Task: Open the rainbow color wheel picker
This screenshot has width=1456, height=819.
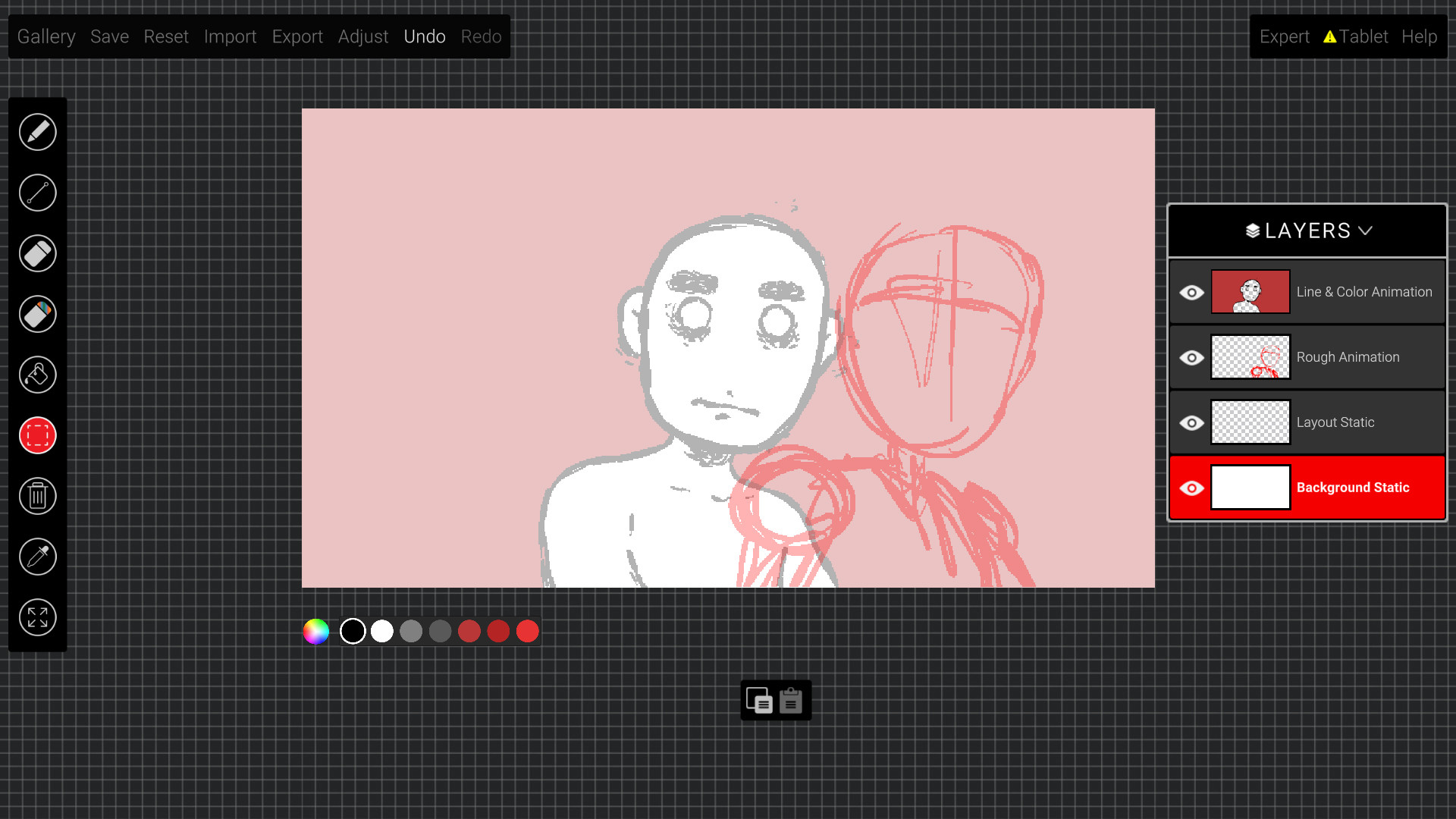Action: 316,630
